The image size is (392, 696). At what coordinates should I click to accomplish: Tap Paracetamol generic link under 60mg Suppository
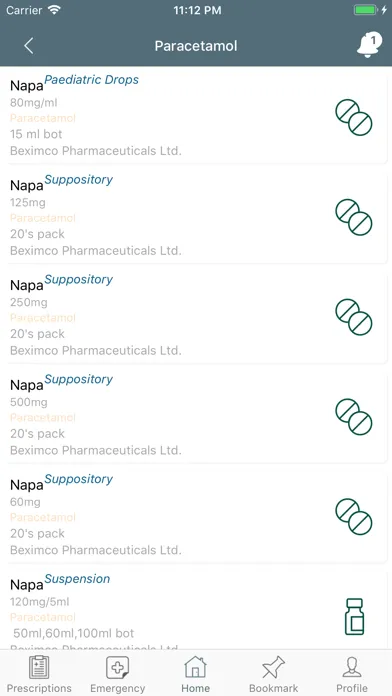43,517
